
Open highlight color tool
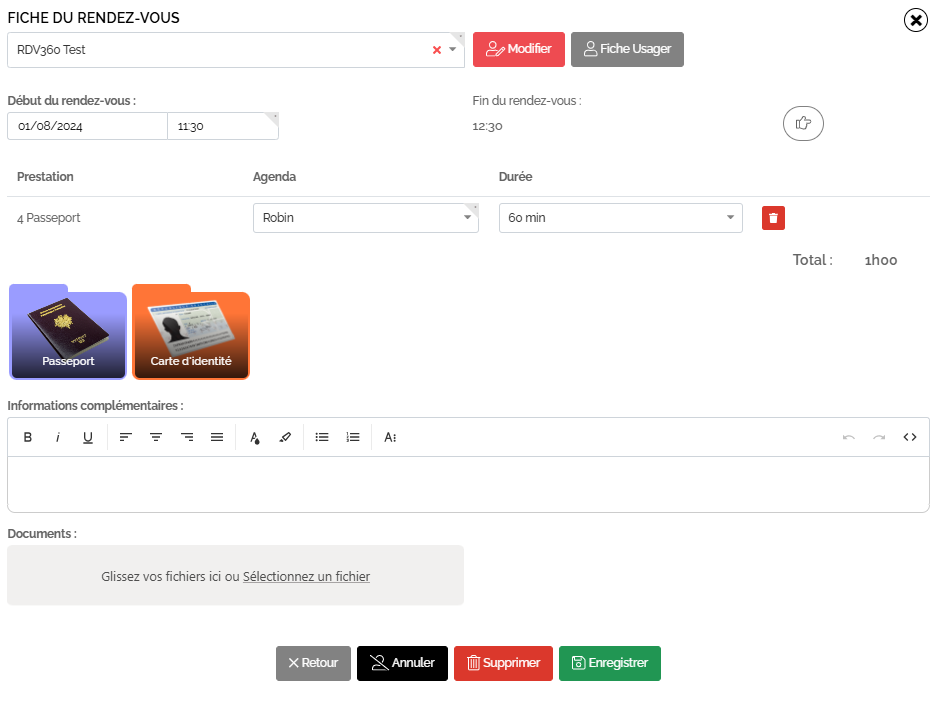285,437
